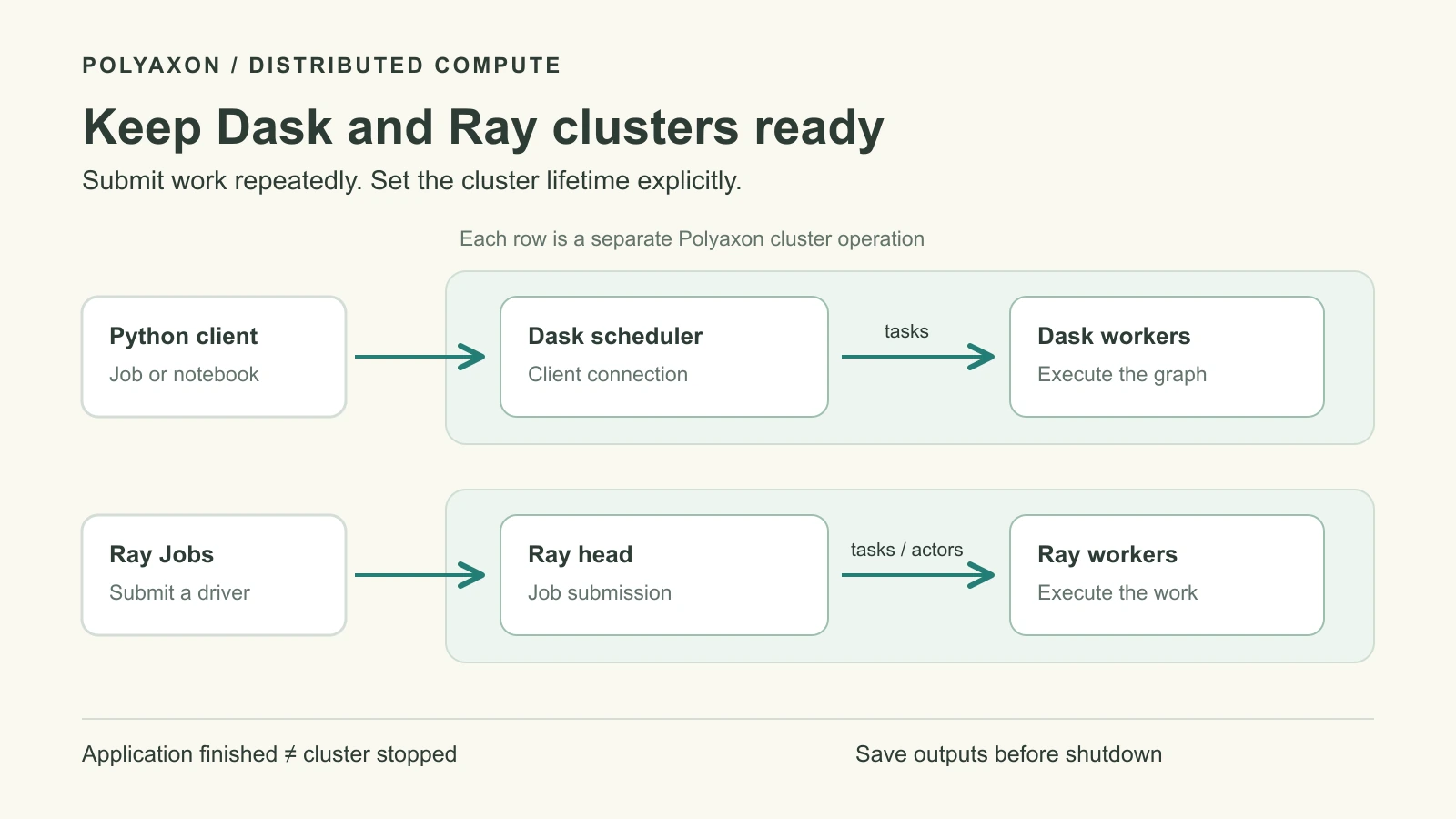Select the 'Dask scheduler' box
1456x819 pixels.
click(x=664, y=357)
